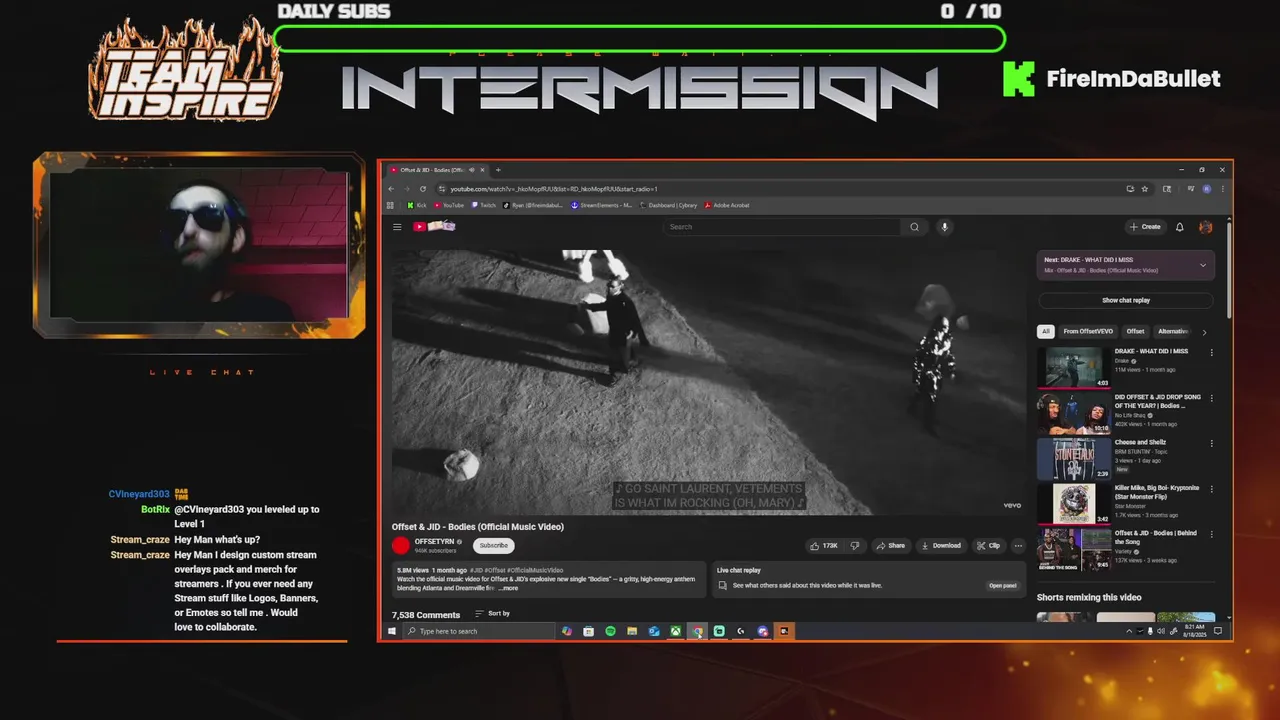Start voice search with the microphone icon
Viewport: 1280px width, 720px height.
tap(944, 227)
